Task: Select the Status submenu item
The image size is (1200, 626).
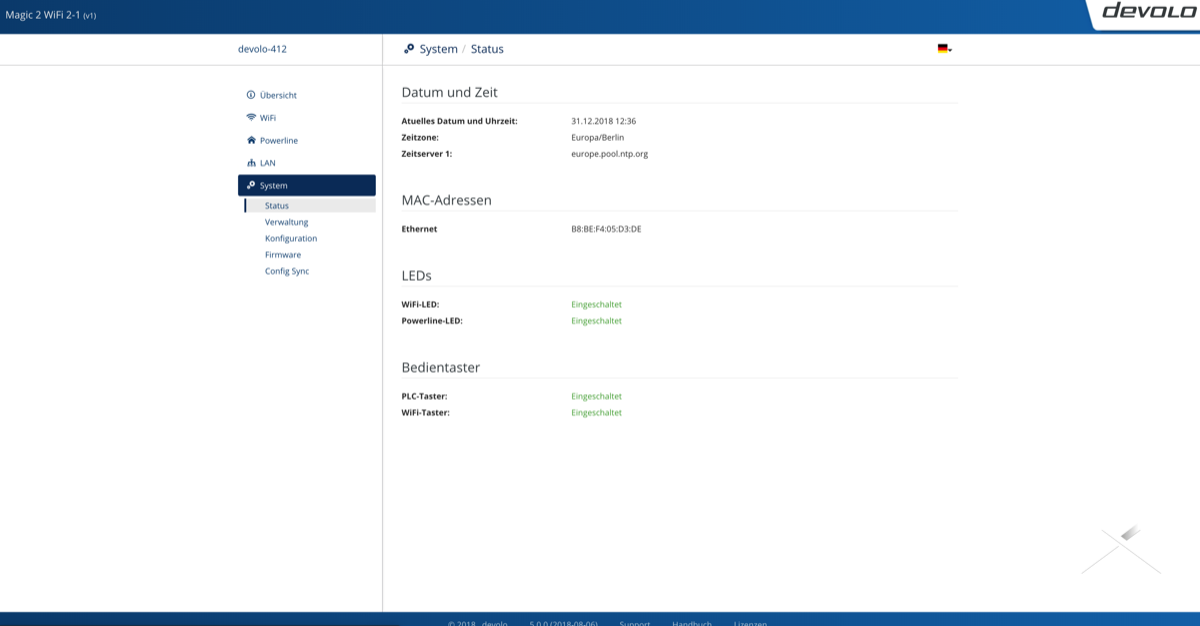Action: [277, 206]
